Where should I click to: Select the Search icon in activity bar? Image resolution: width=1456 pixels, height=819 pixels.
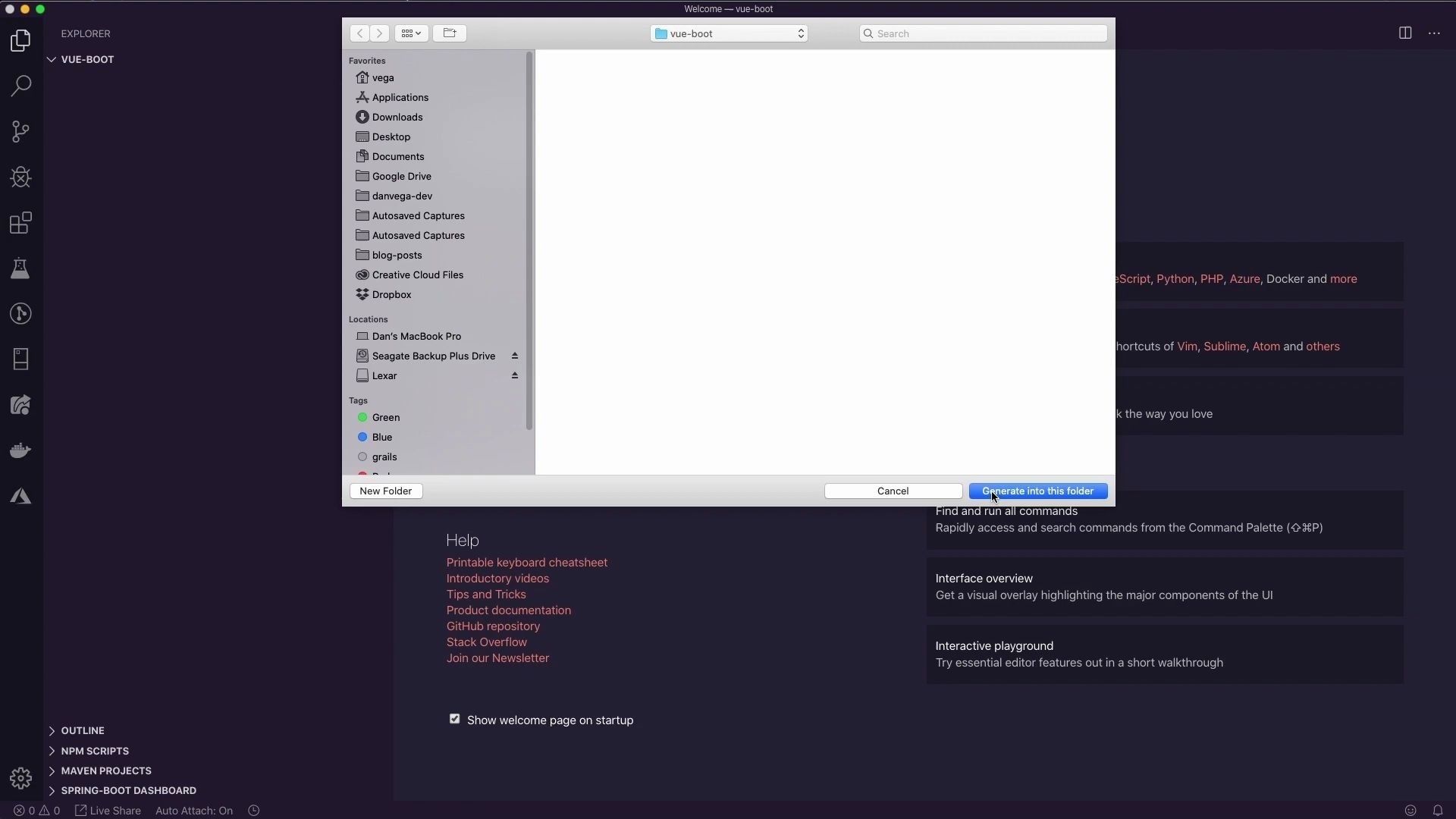(x=21, y=86)
